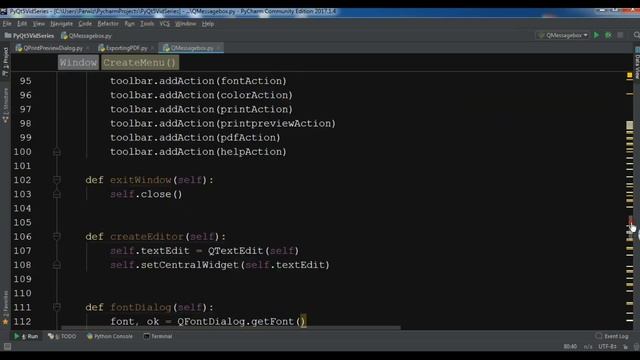Click the colorAction argument on line 96
The height and width of the screenshot is (360, 640).
(254, 95)
